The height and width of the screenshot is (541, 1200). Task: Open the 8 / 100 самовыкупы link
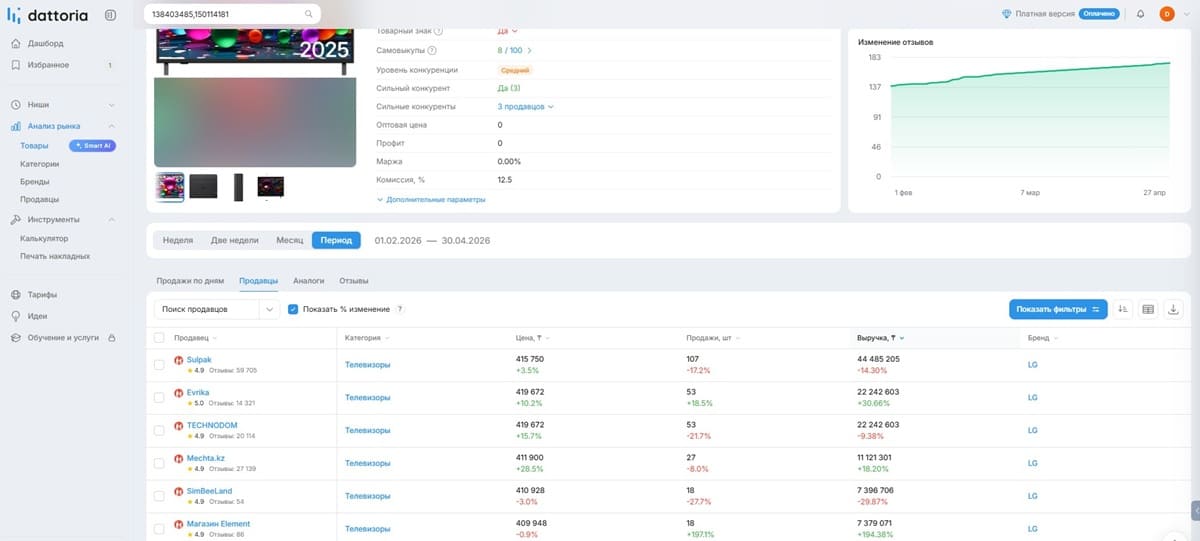(514, 50)
